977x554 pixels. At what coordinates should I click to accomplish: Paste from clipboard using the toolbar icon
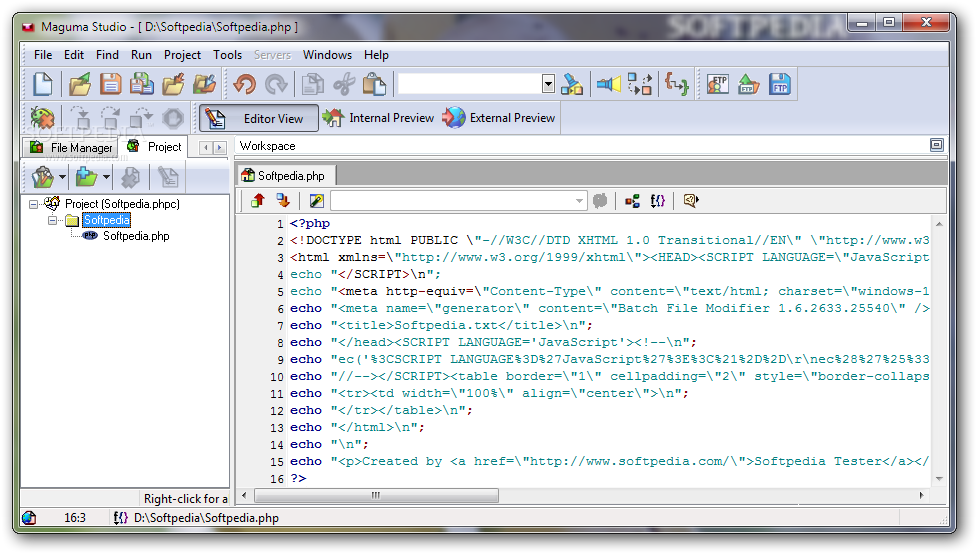pos(374,84)
